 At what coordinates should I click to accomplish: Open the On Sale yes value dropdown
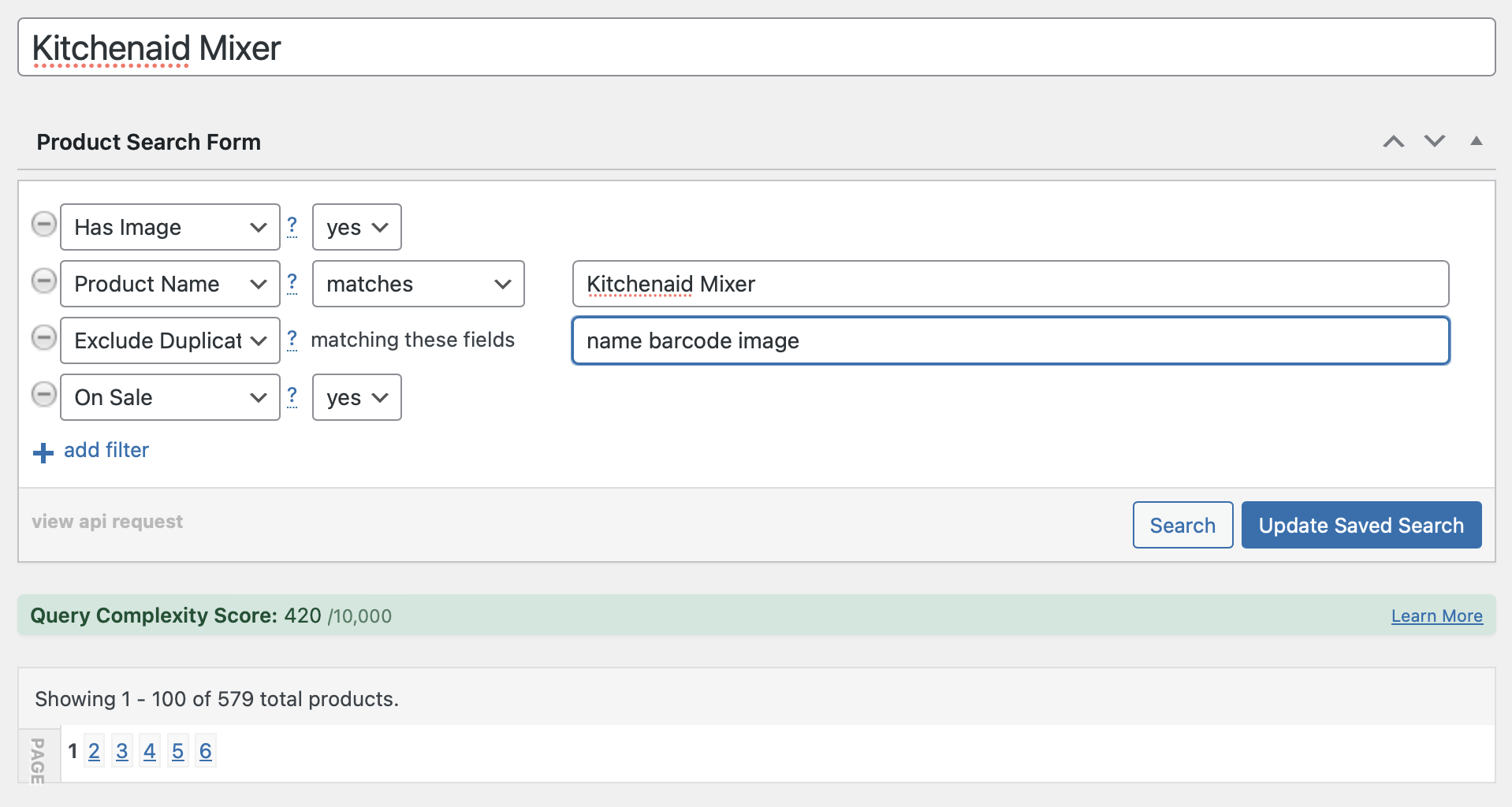coord(357,397)
